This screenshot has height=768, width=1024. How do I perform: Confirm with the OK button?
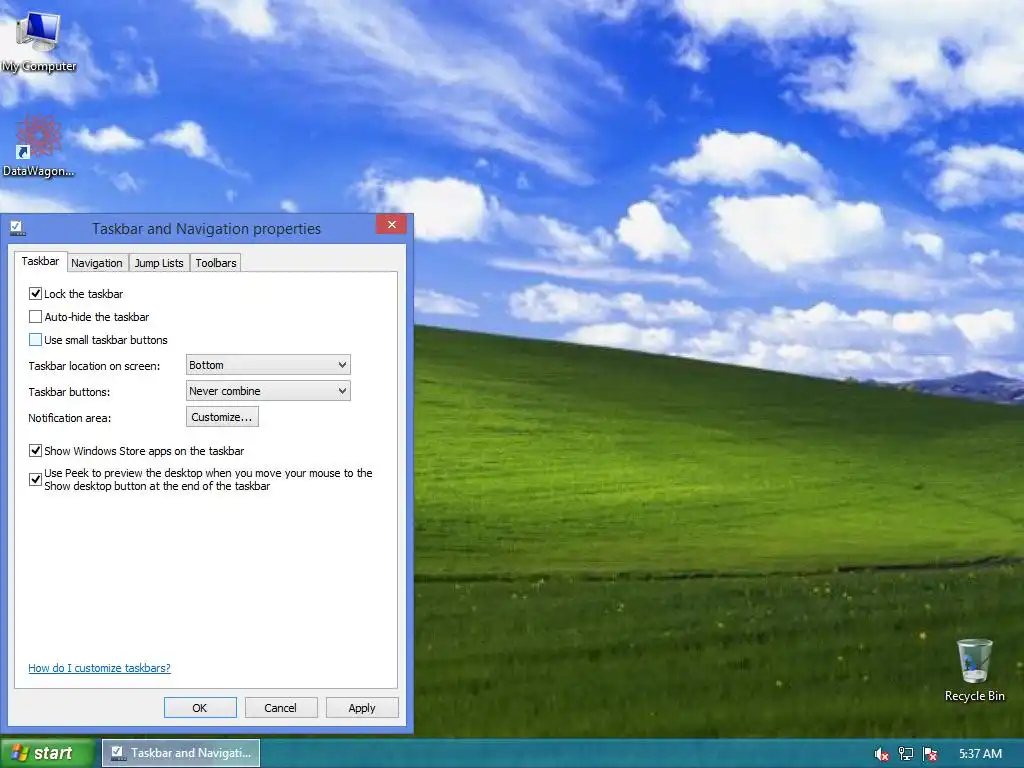[x=200, y=708]
